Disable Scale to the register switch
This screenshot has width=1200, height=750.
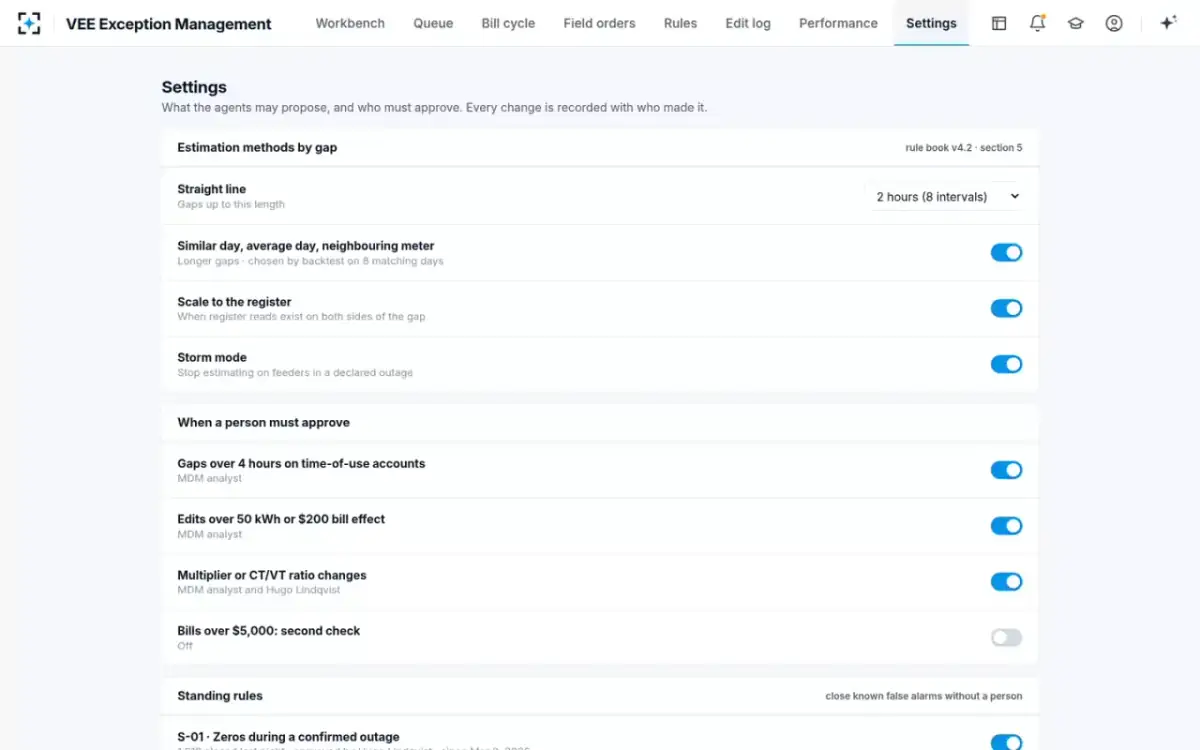1006,308
